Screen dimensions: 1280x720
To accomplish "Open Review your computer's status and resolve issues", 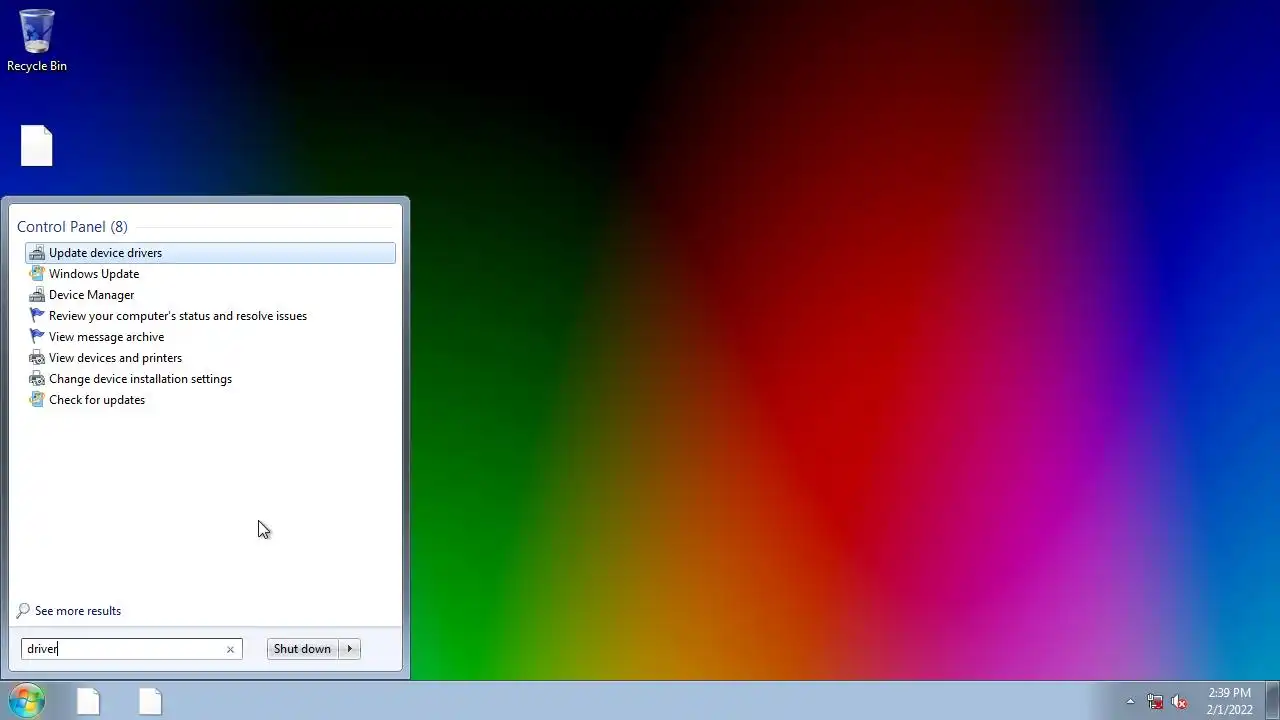I will point(210,316).
